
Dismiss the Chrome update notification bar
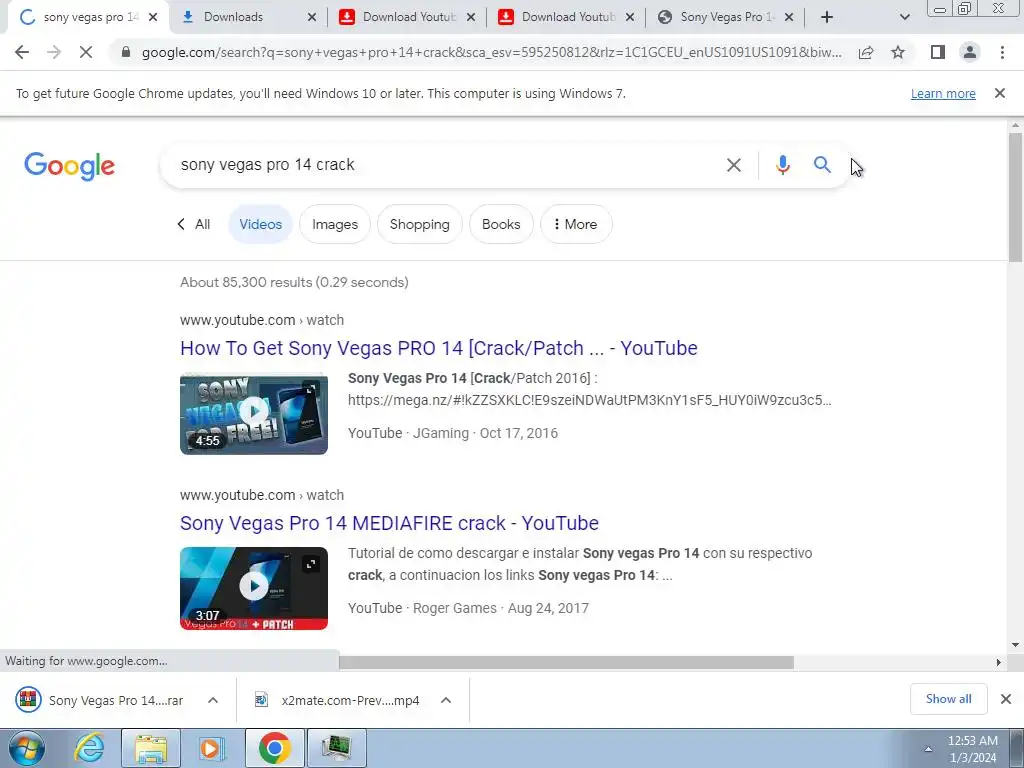coord(1000,93)
